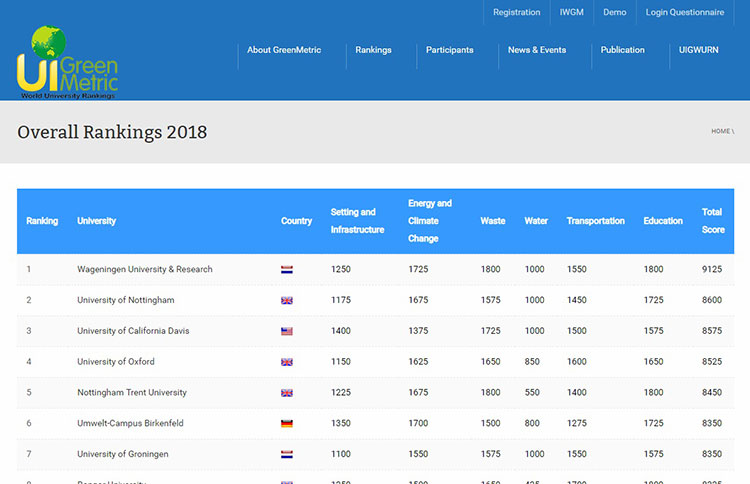The image size is (750, 484).
Task: Expand the Rankings navigation menu
Action: click(373, 50)
